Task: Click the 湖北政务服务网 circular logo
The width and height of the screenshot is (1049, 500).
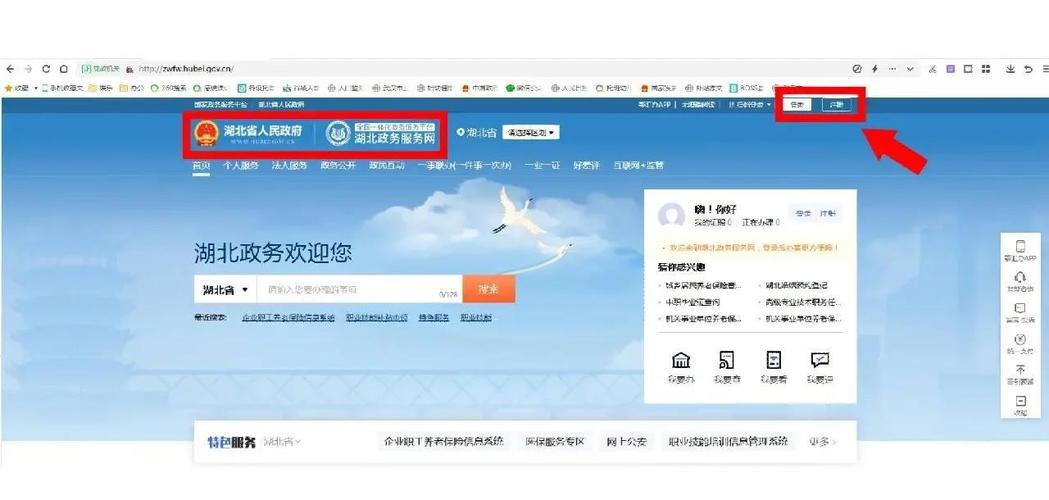Action: pyautogui.click(x=338, y=133)
